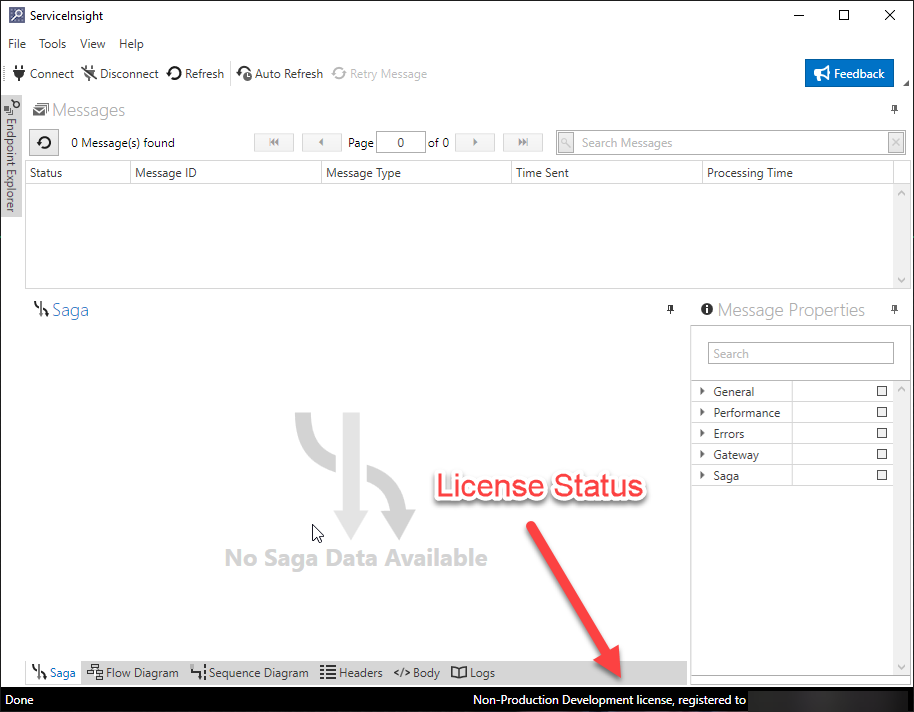914x712 pixels.
Task: Open the Tools menu
Action: [x=52, y=44]
